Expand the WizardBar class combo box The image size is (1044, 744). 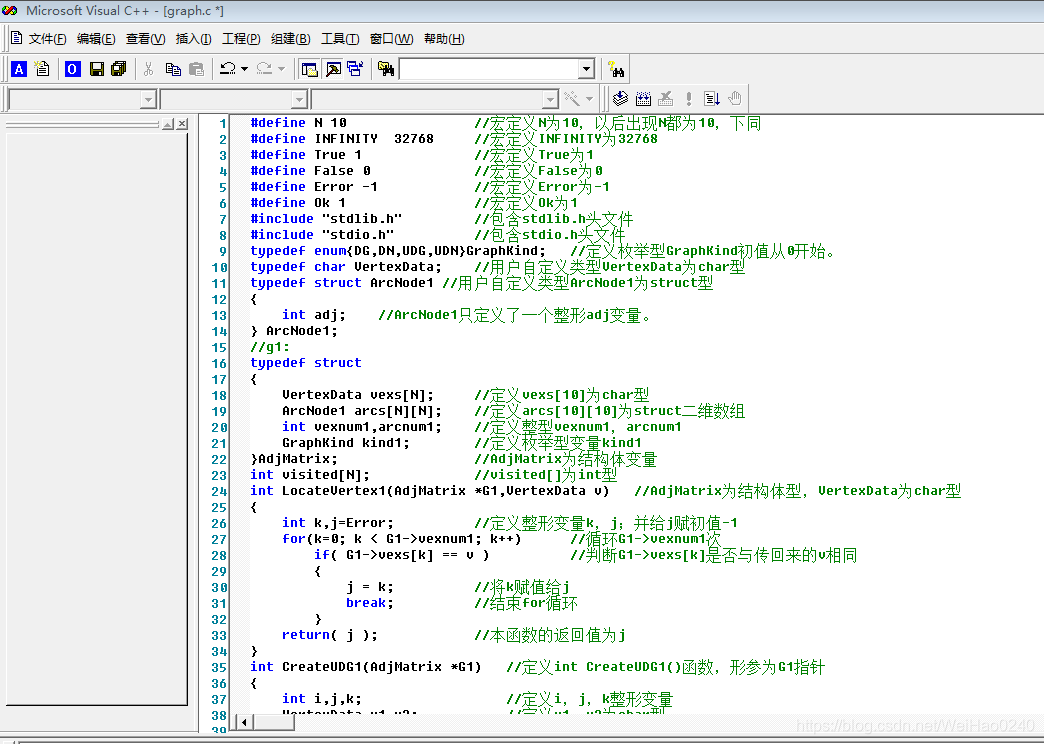tap(148, 100)
